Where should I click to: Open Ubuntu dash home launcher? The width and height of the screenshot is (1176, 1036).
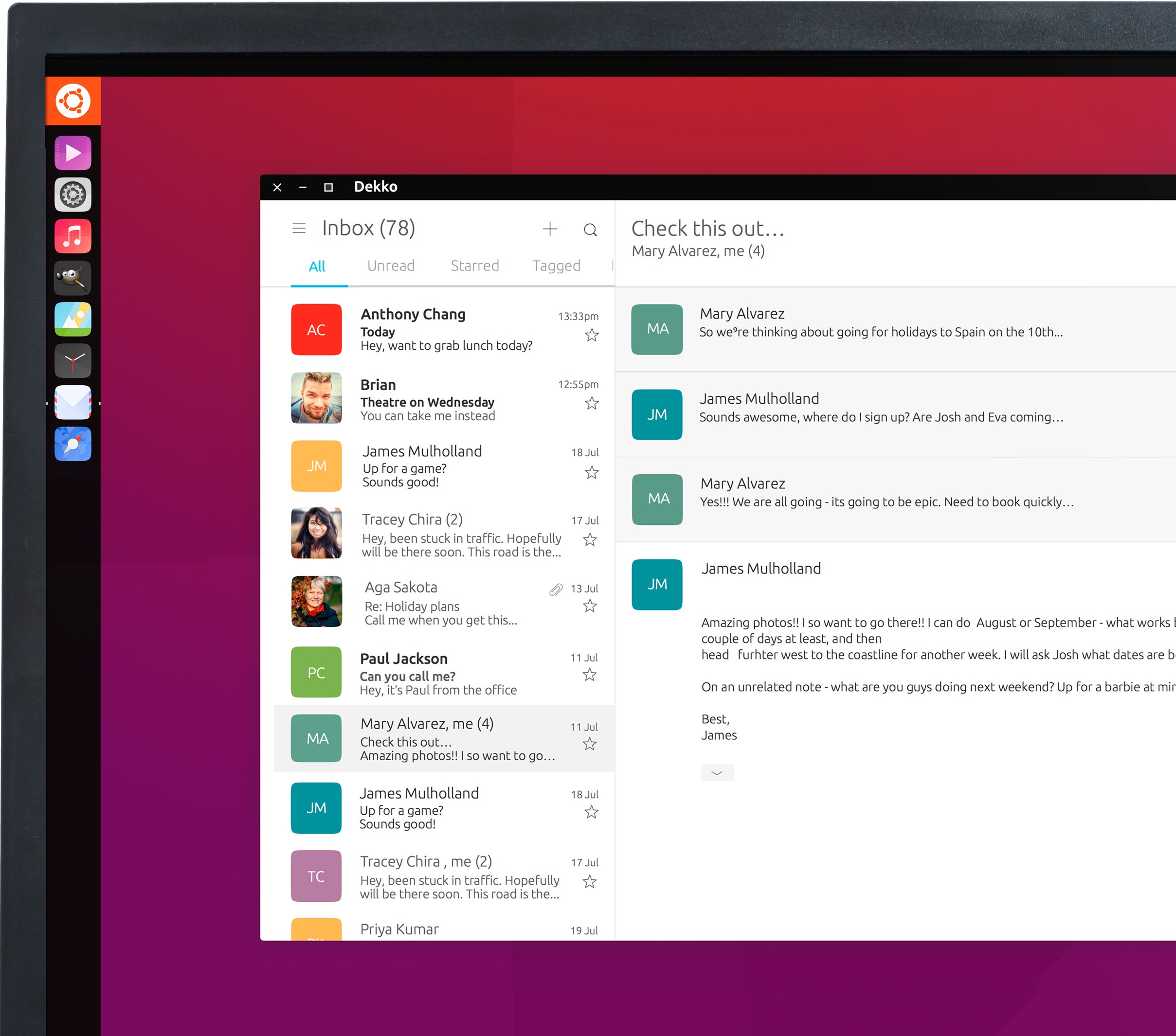pos(73,101)
